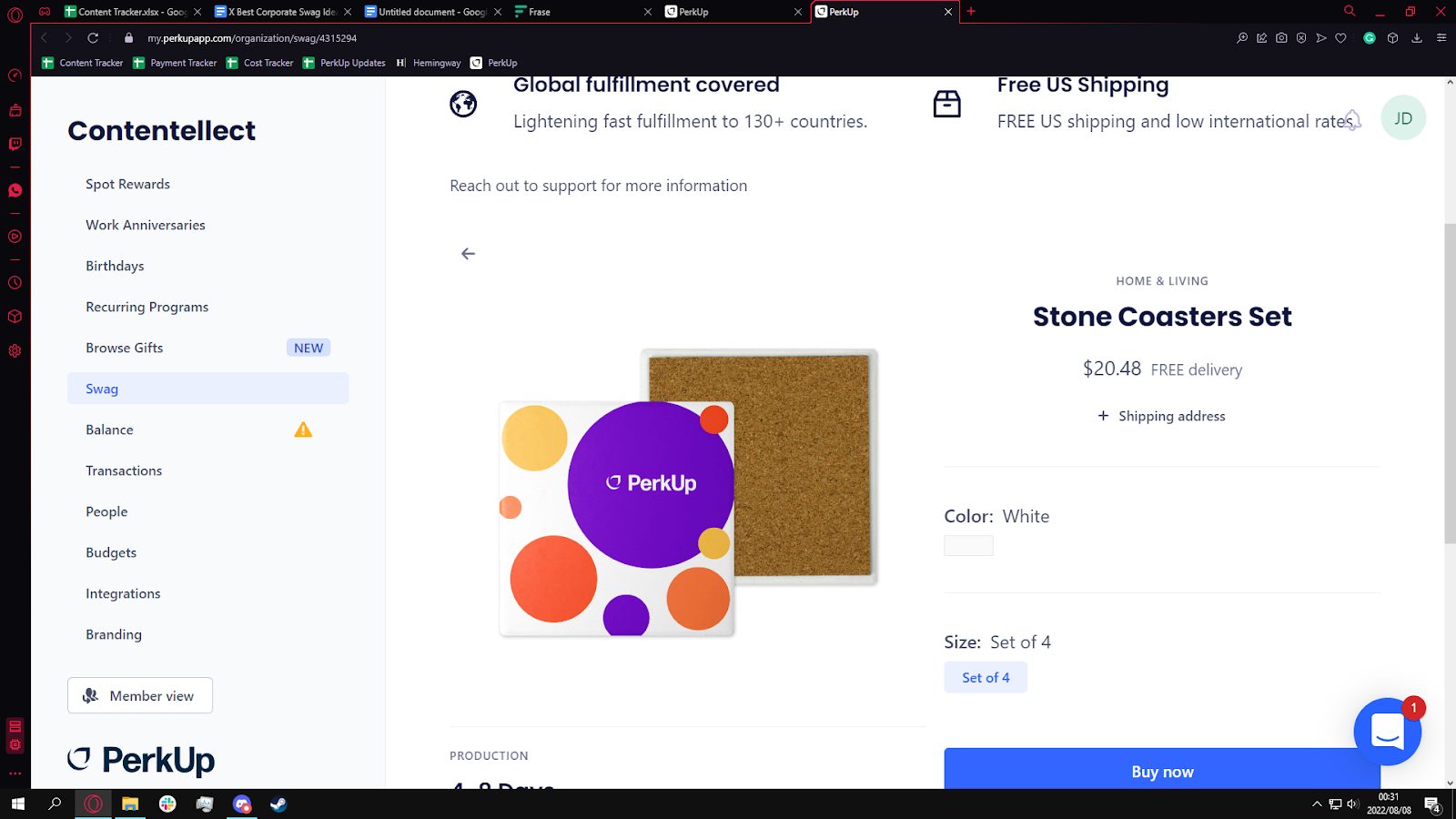1456x819 pixels.
Task: Open Extensions cube in the Opera sidebar
Action: point(15,317)
